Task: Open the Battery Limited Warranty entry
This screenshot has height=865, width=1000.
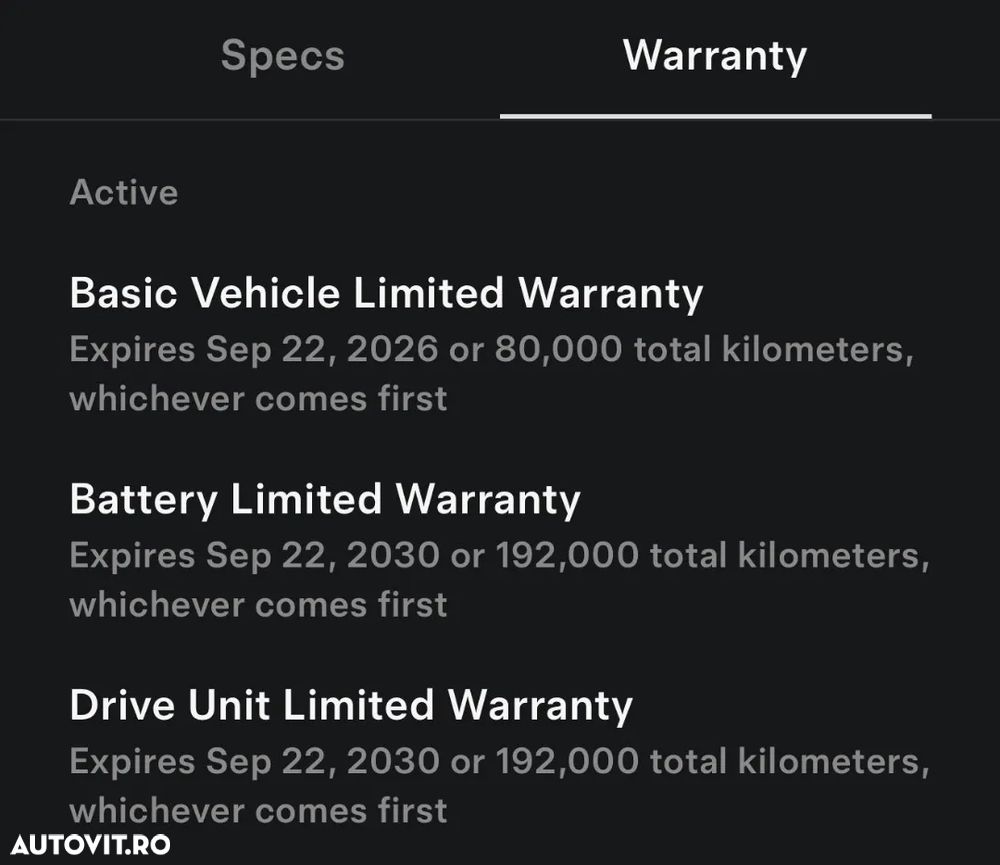Action: coord(325,499)
